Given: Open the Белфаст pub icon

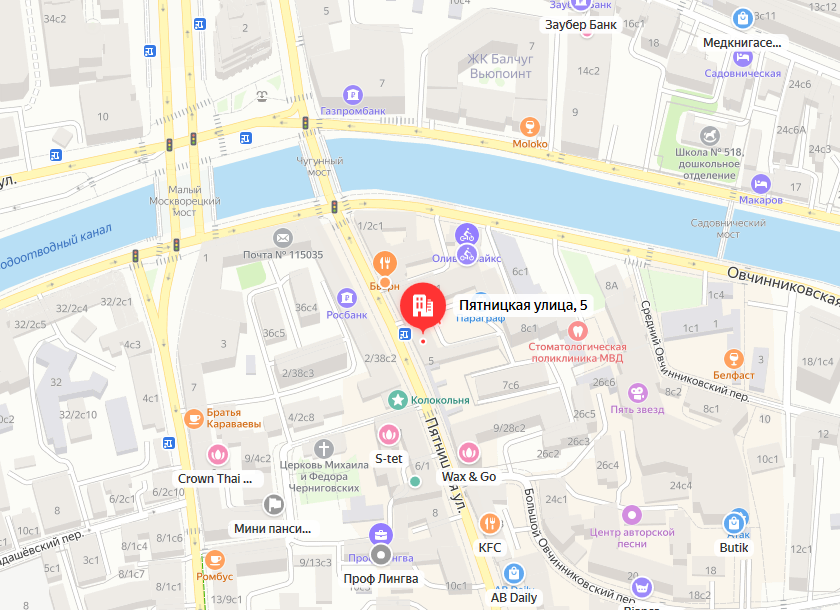Looking at the screenshot, I should pyautogui.click(x=733, y=359).
